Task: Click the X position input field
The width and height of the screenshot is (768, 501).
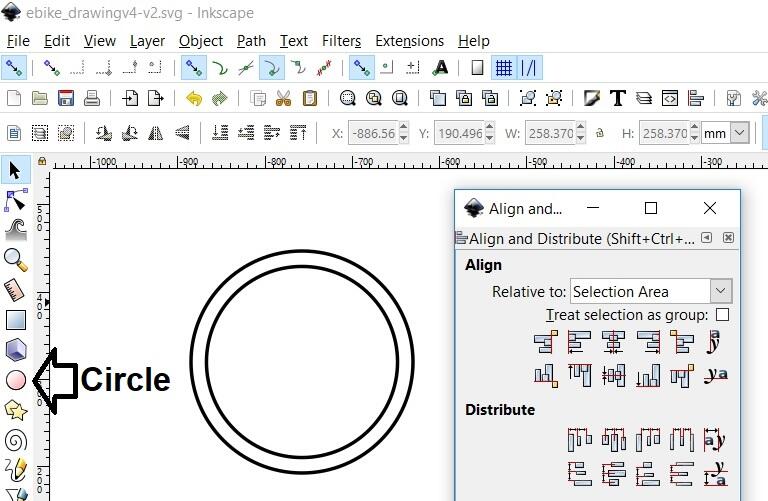Action: point(373,133)
